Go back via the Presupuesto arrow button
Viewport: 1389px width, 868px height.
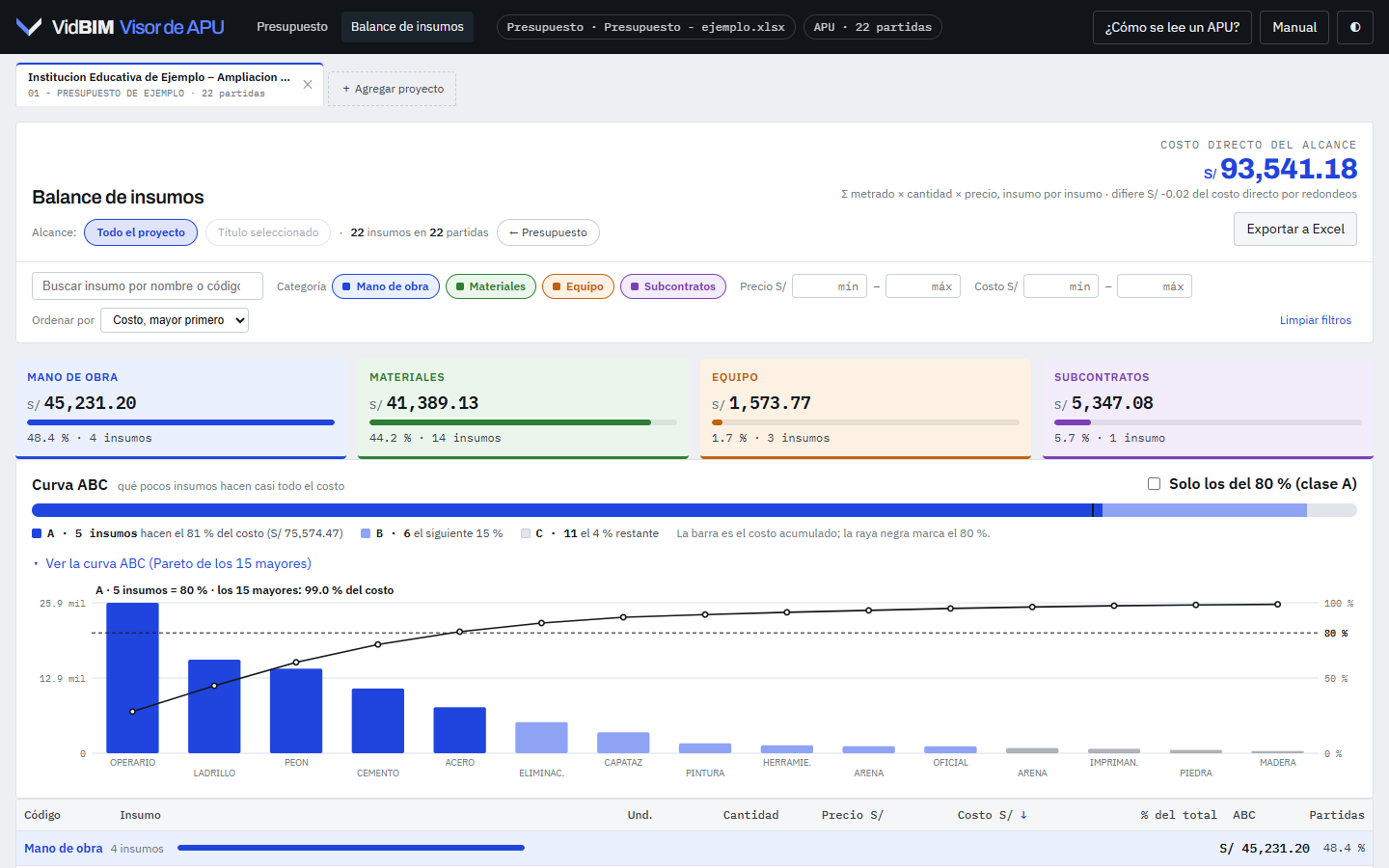pyautogui.click(x=548, y=232)
